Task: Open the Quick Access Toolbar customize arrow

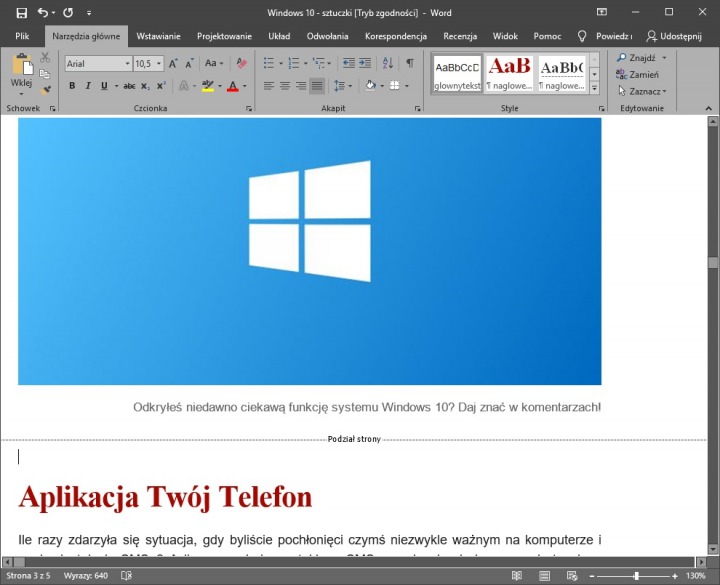Action: click(x=89, y=13)
